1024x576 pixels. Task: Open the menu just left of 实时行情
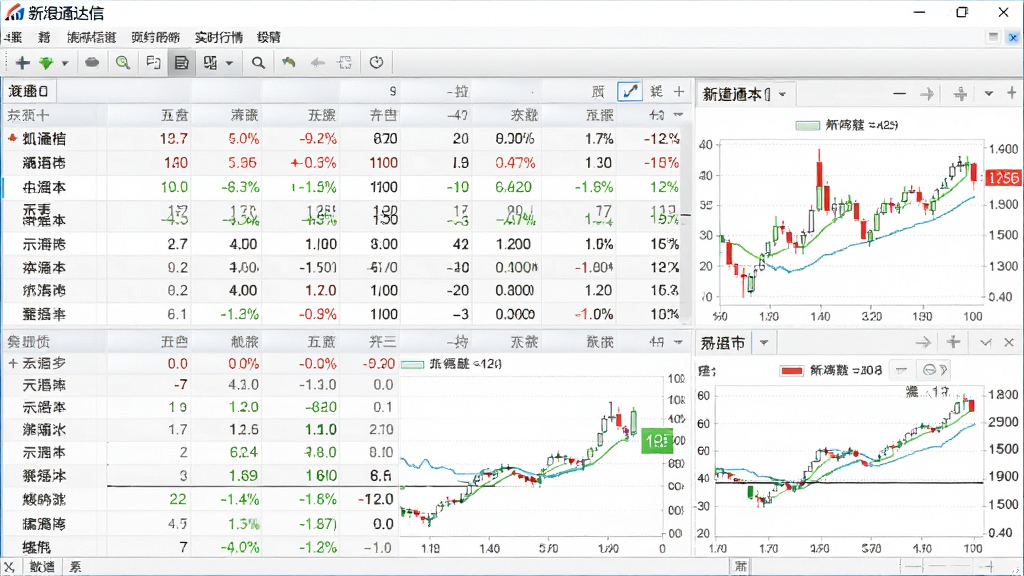[155, 37]
